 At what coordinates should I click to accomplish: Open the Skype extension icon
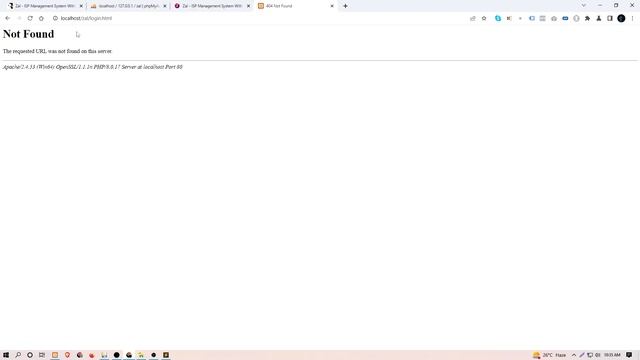(x=498, y=18)
